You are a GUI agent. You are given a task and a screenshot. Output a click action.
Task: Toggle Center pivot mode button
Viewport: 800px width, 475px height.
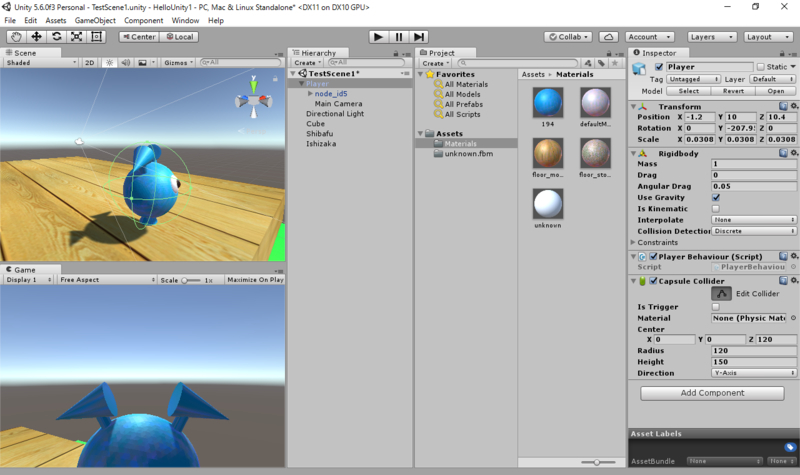[x=139, y=37]
